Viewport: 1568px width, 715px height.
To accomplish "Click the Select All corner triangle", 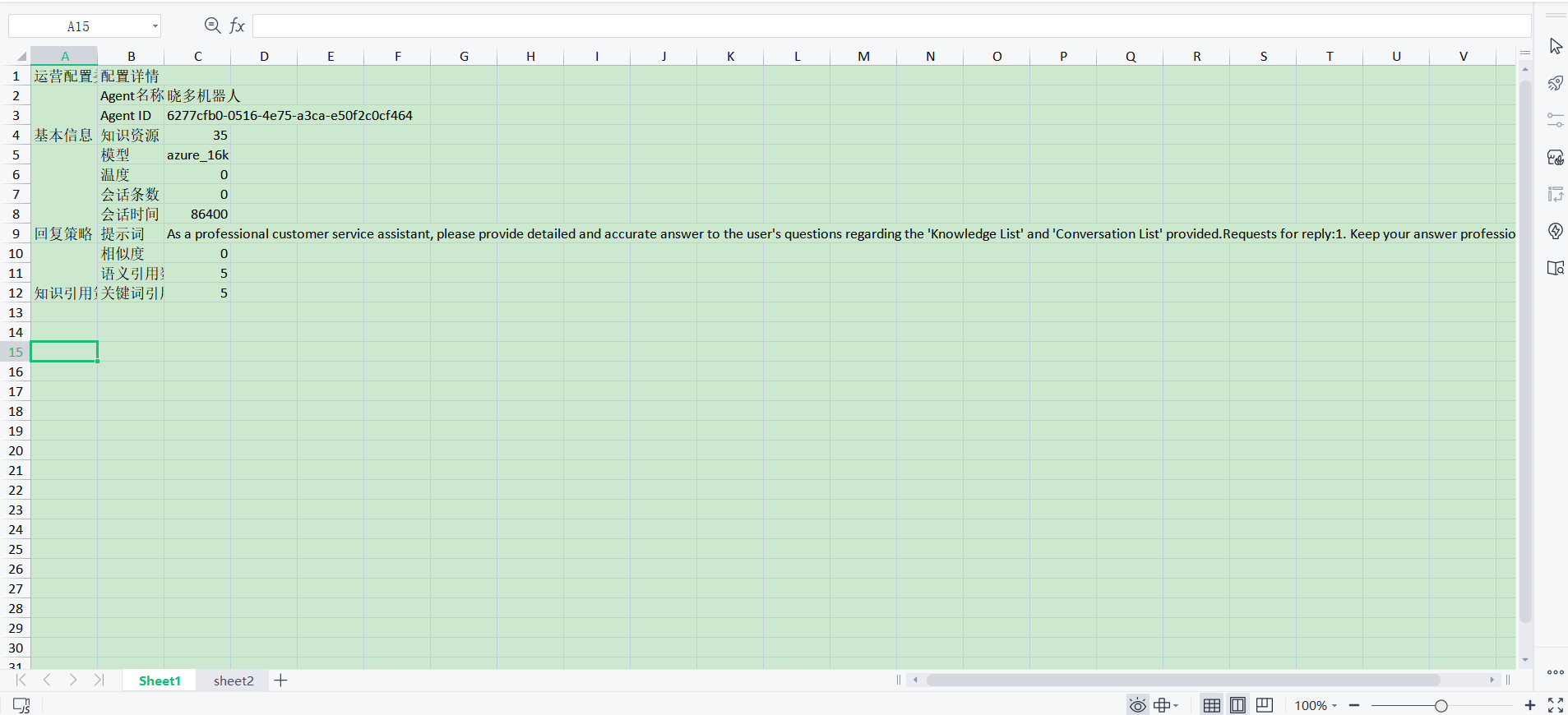I will pos(21,57).
